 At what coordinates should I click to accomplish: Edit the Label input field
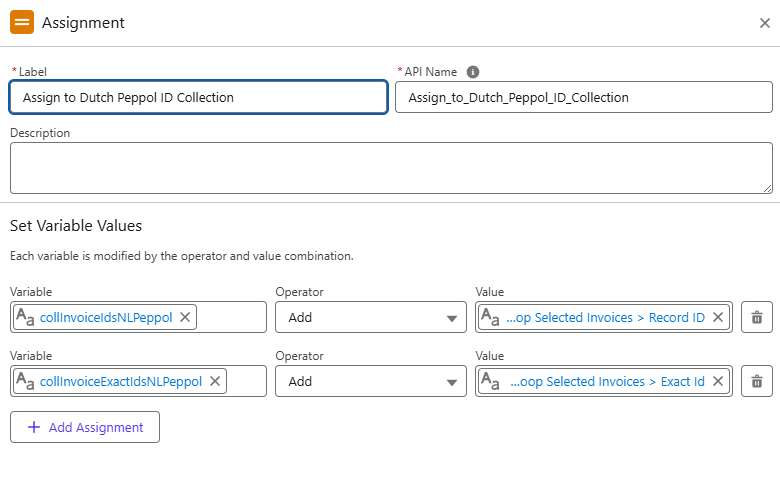pyautogui.click(x=198, y=97)
